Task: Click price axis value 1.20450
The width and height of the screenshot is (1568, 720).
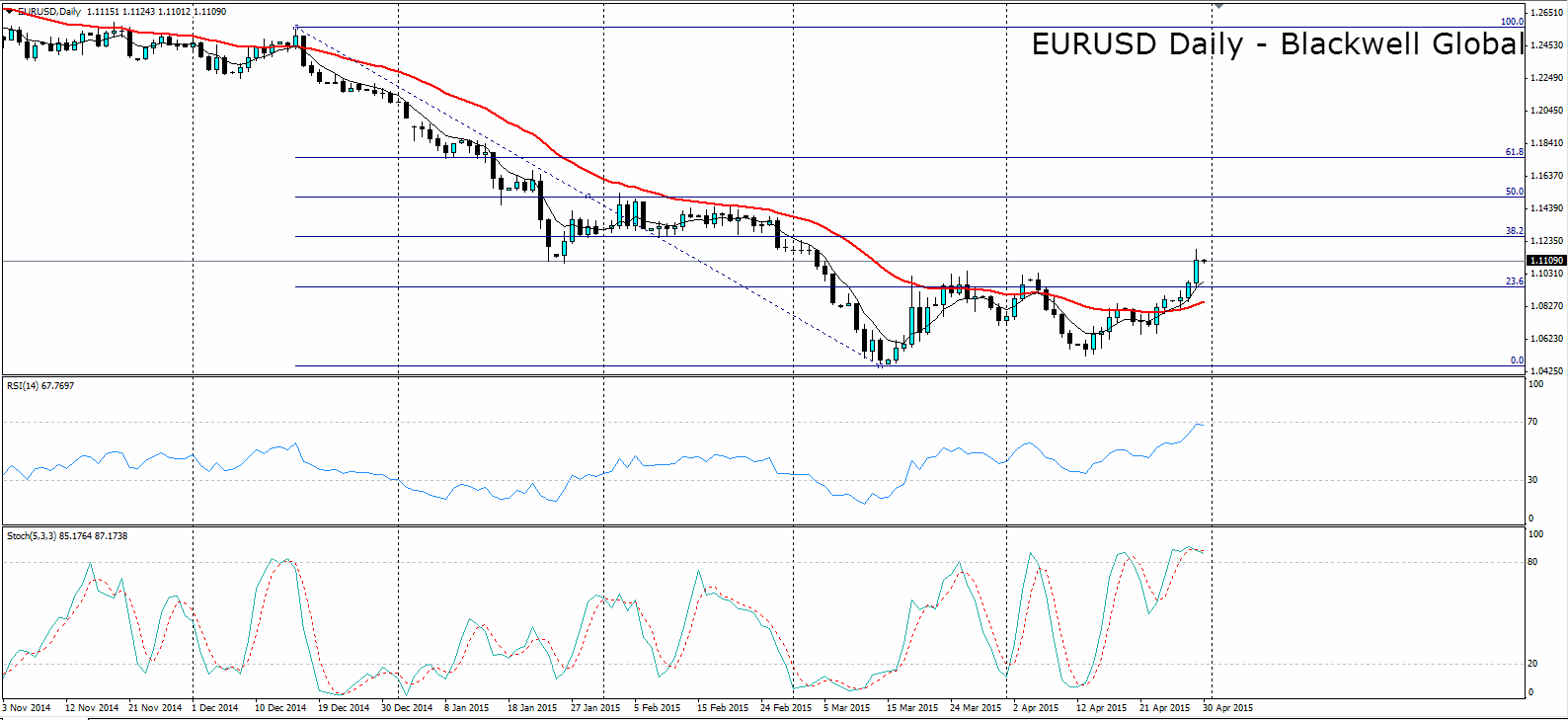Action: click(1547, 111)
